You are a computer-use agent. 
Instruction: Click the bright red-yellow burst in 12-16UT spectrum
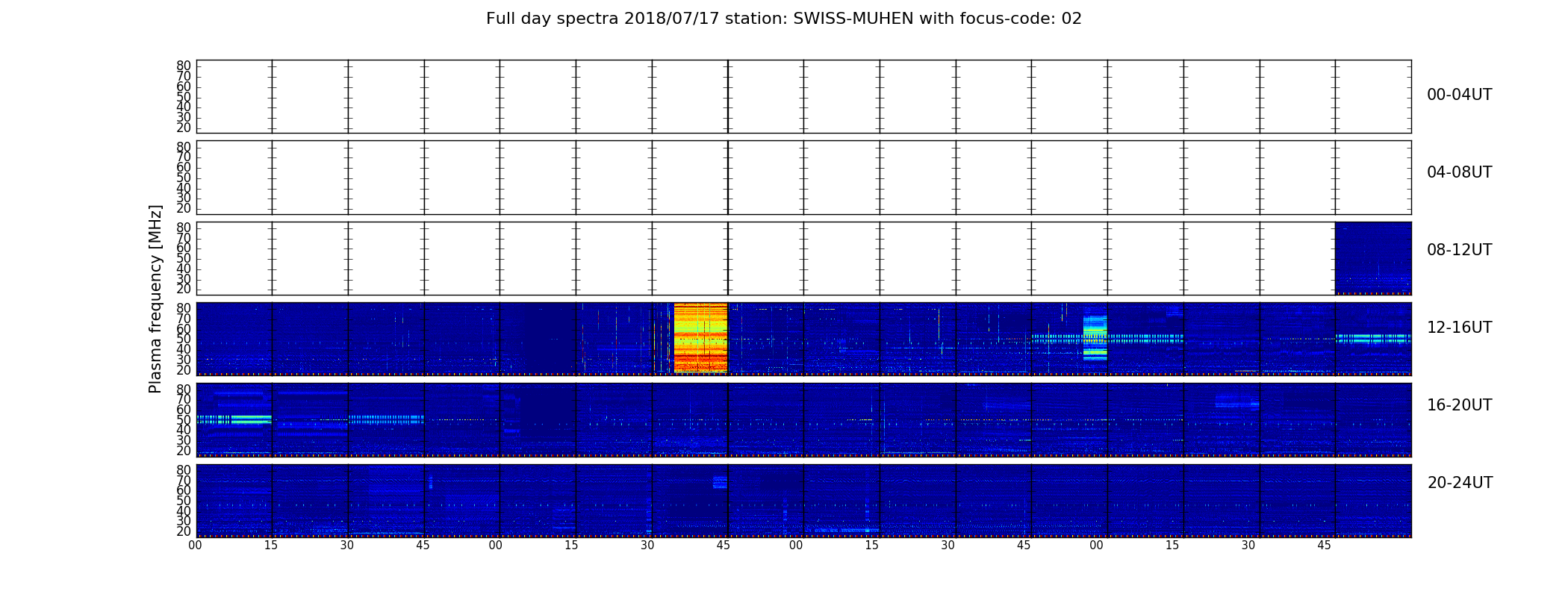(x=700, y=337)
